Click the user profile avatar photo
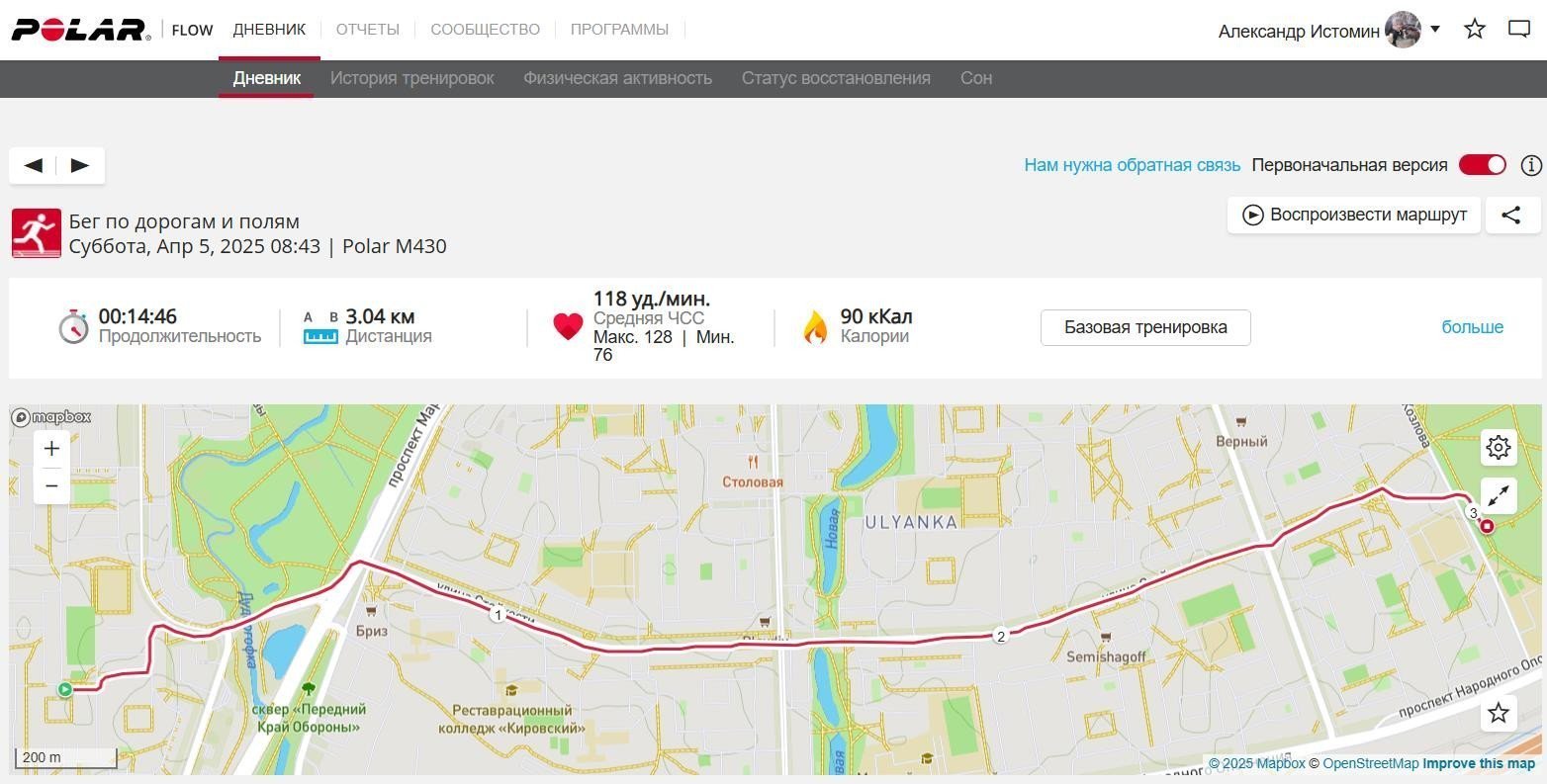 point(1403,30)
